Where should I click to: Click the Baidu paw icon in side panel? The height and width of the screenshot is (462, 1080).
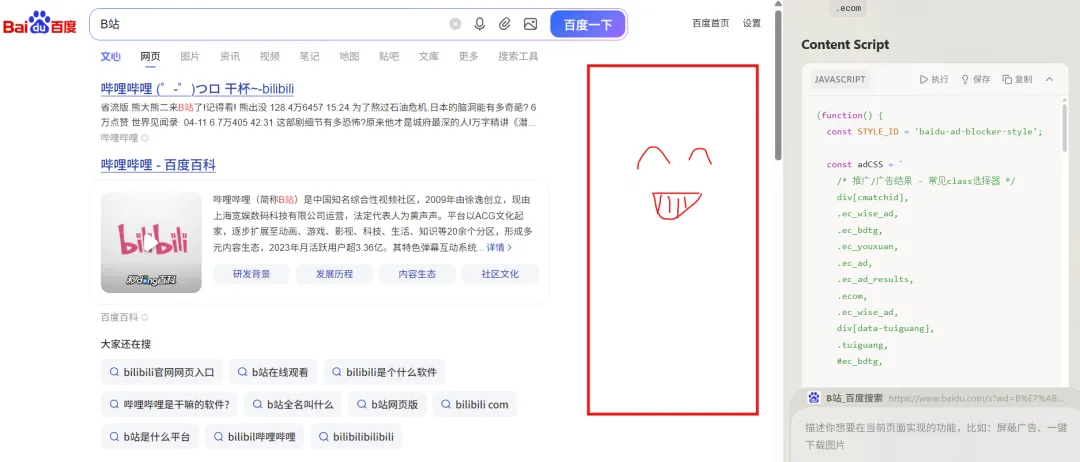tap(814, 398)
